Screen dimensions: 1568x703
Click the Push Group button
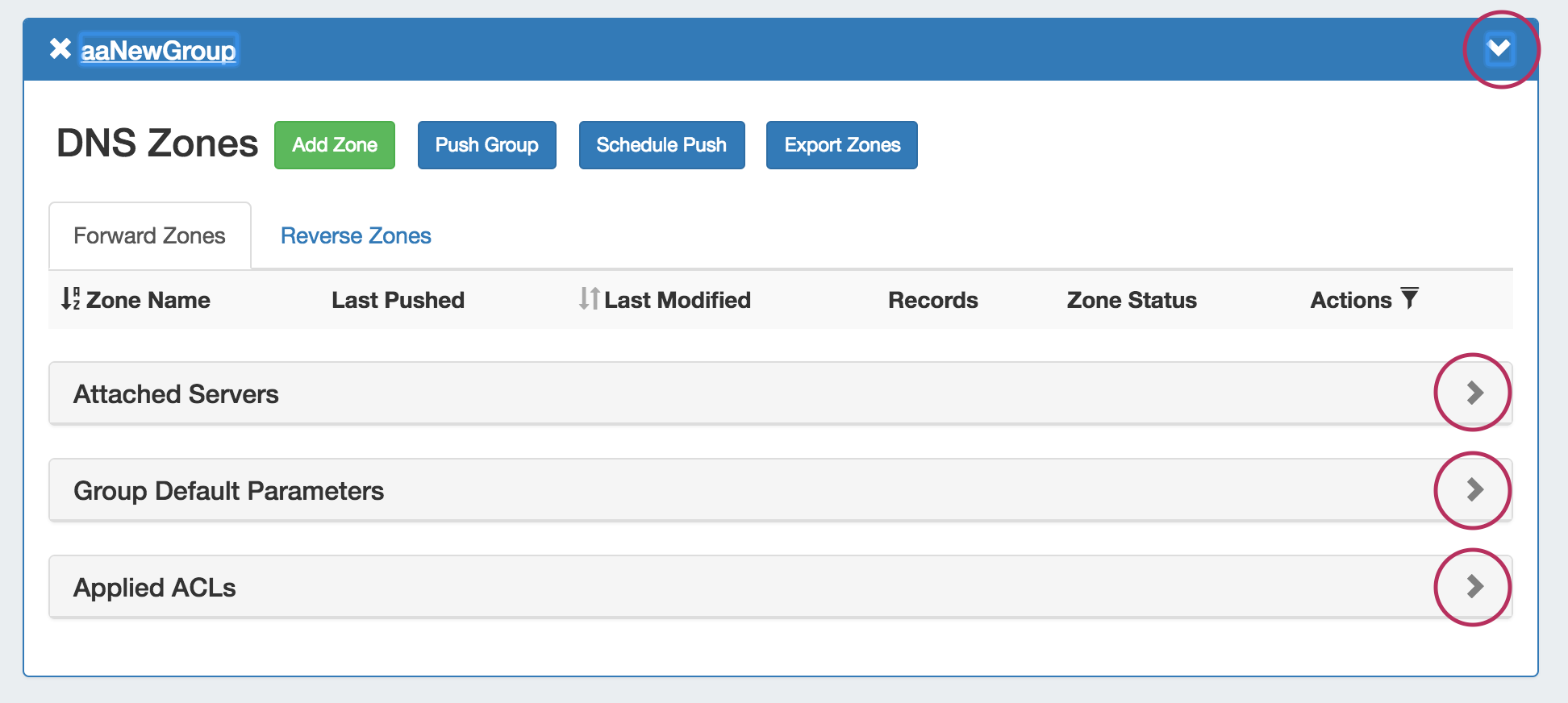click(x=486, y=145)
